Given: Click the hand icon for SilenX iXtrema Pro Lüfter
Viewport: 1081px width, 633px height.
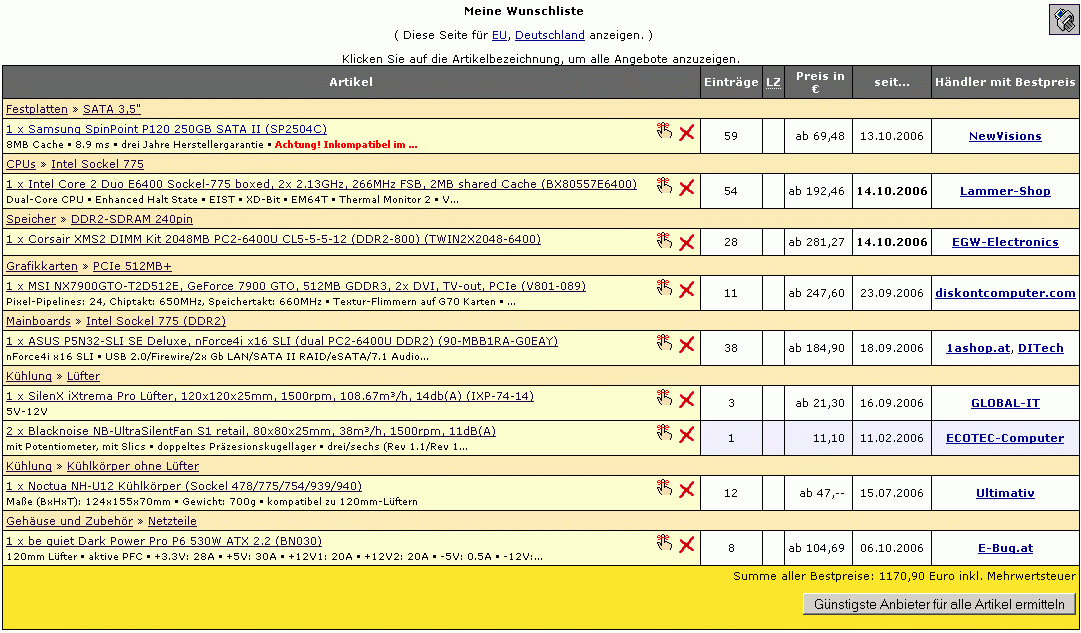Looking at the screenshot, I should pyautogui.click(x=664, y=399).
